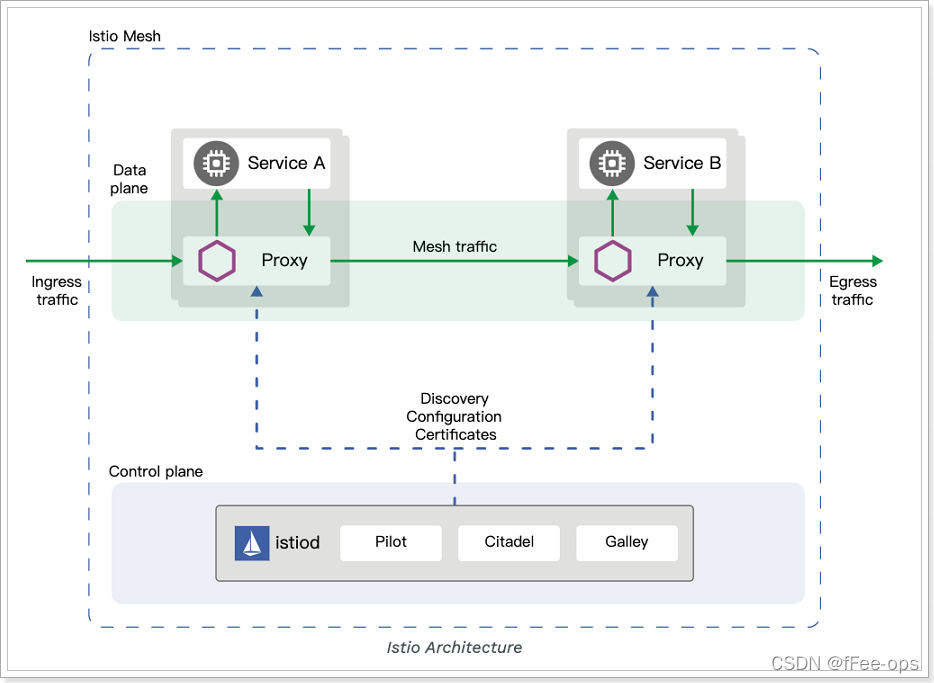
Task: Select the Pilot component box
Action: click(391, 542)
